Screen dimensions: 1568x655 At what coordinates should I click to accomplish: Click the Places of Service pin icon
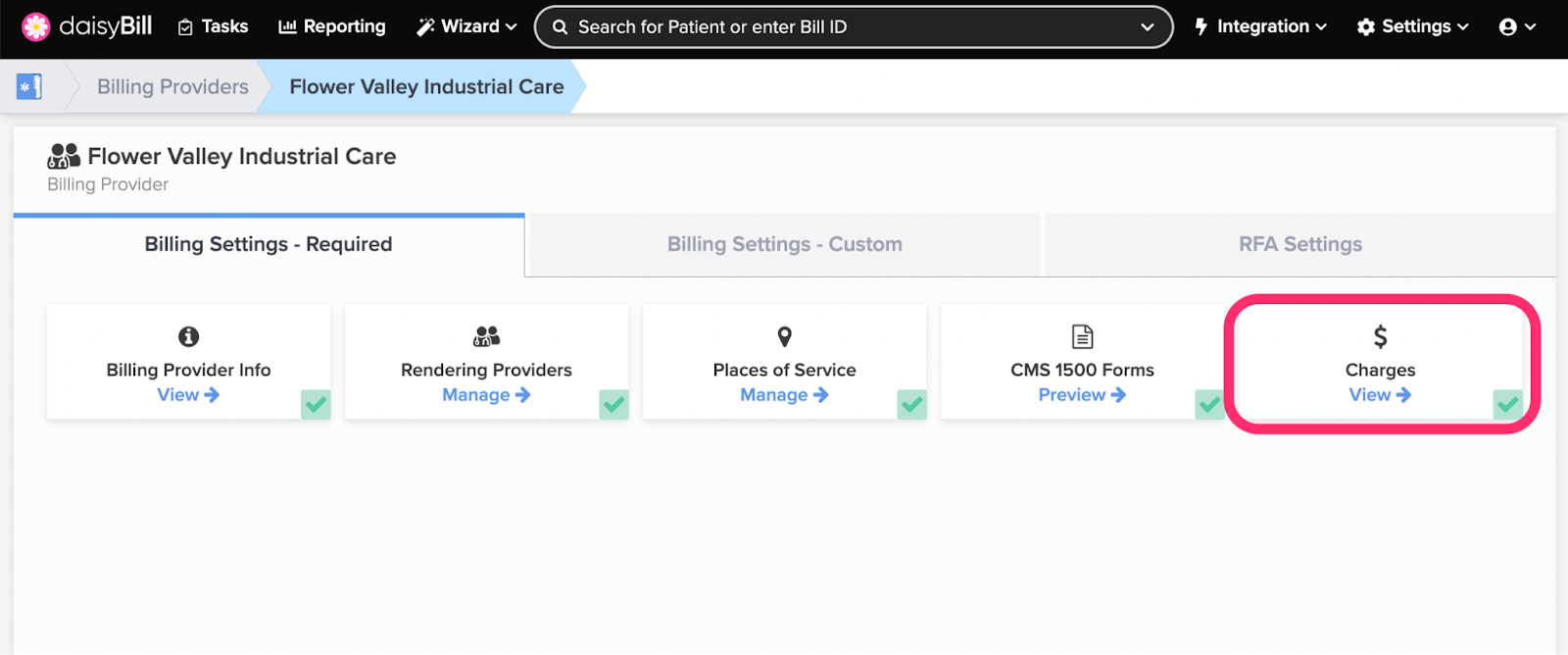pyautogui.click(x=785, y=336)
